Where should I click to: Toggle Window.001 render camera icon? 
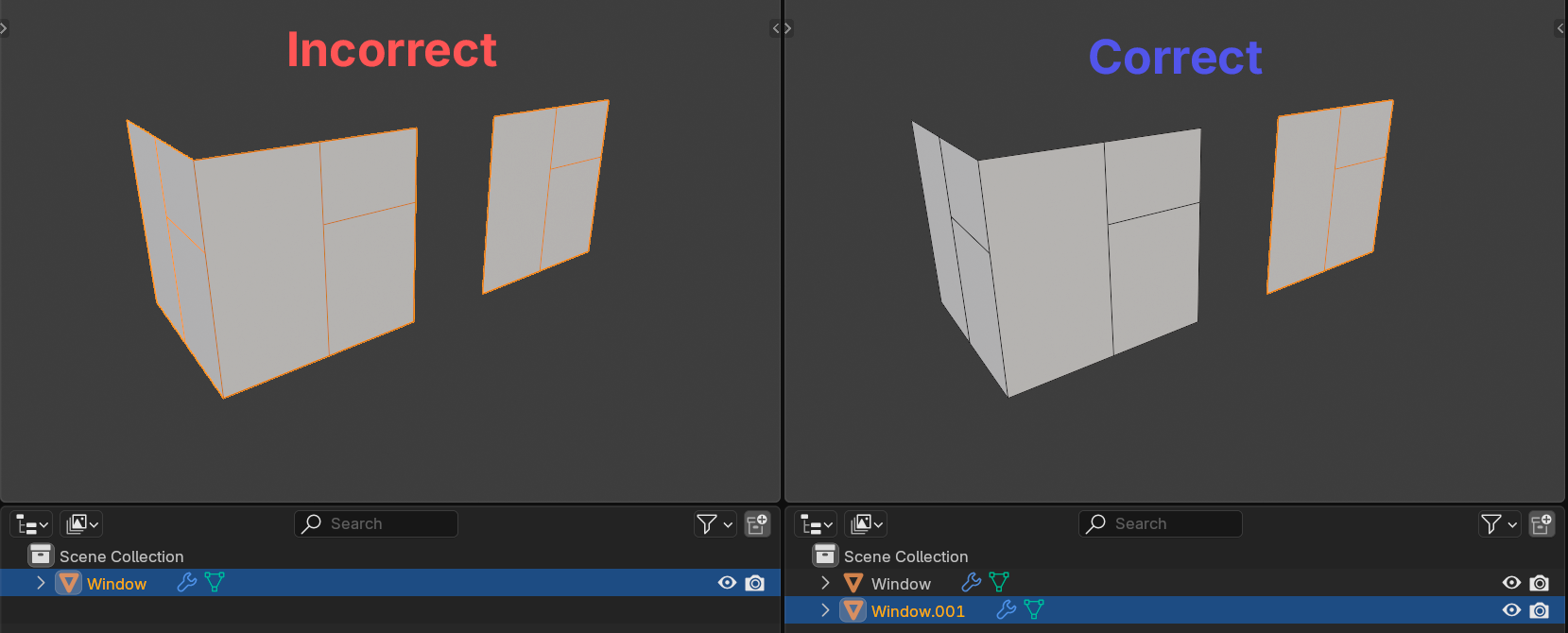point(1540,610)
